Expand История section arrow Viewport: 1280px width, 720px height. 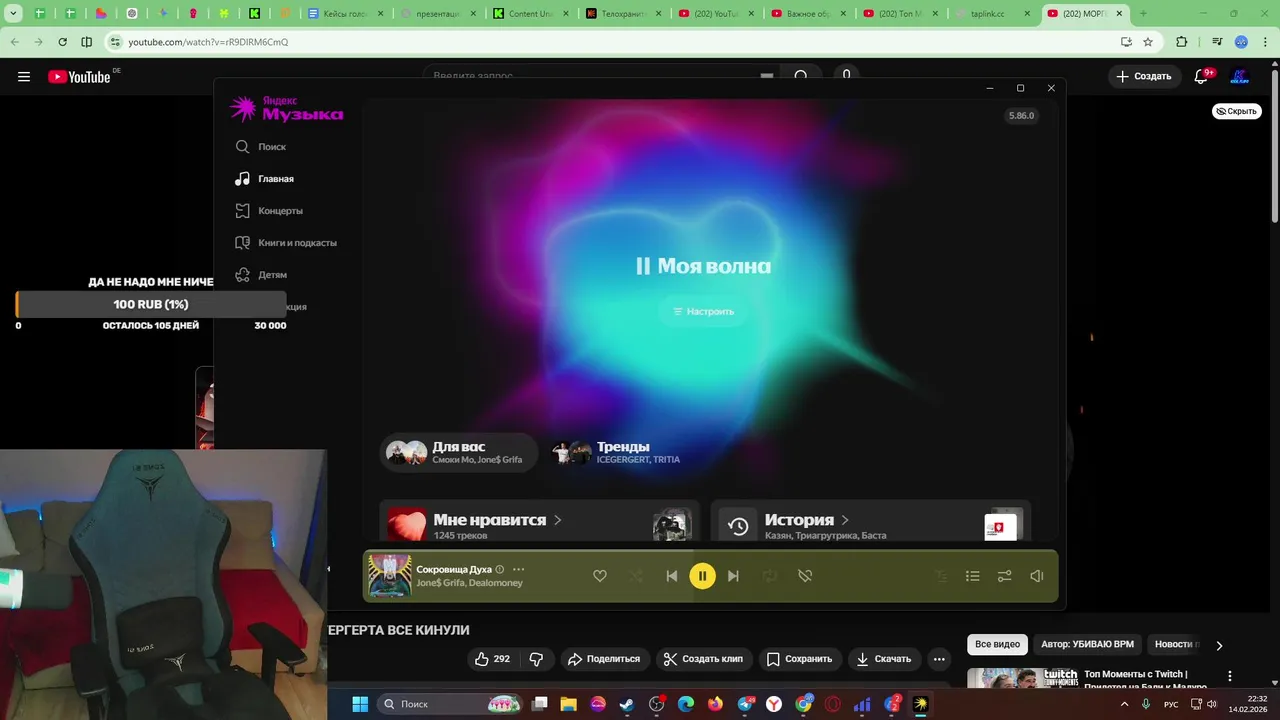(845, 520)
